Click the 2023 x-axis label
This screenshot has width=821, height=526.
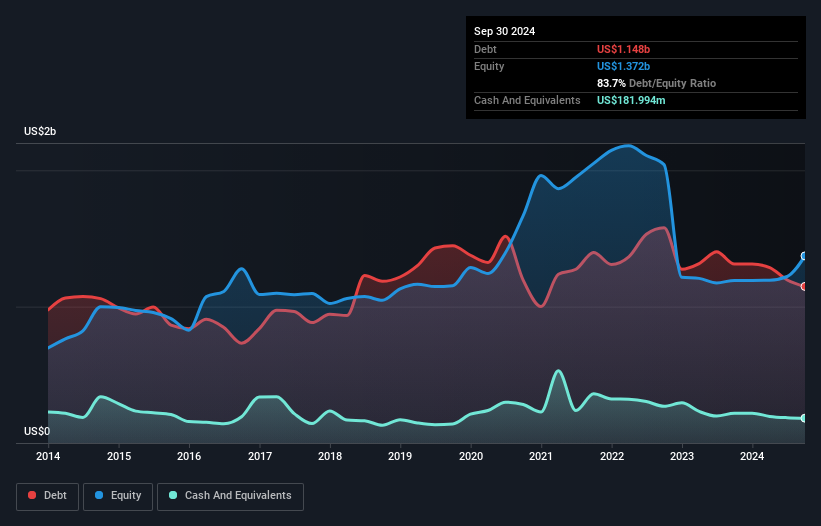pos(682,456)
